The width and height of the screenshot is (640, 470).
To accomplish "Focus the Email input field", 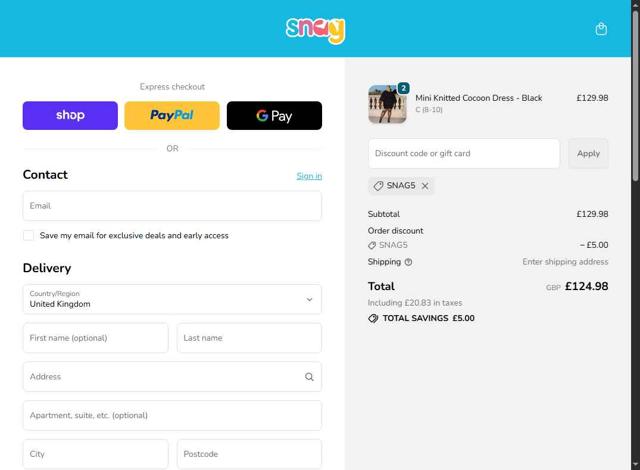I will pos(172,206).
